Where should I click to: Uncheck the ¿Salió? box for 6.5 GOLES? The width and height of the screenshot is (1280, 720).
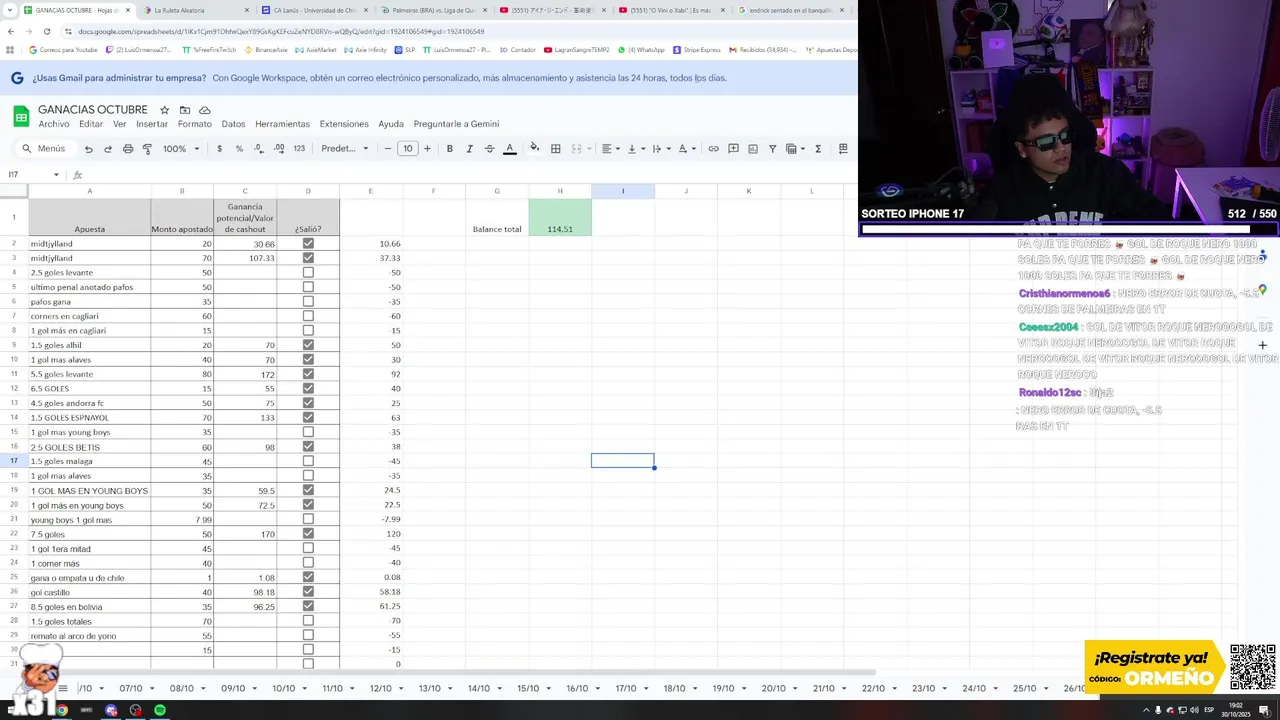click(308, 388)
